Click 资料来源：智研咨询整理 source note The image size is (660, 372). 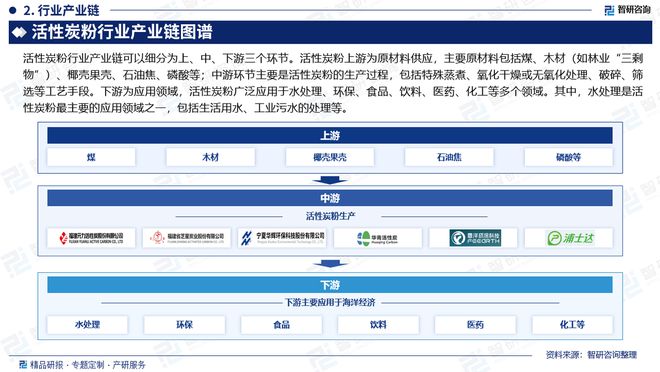click(x=591, y=355)
